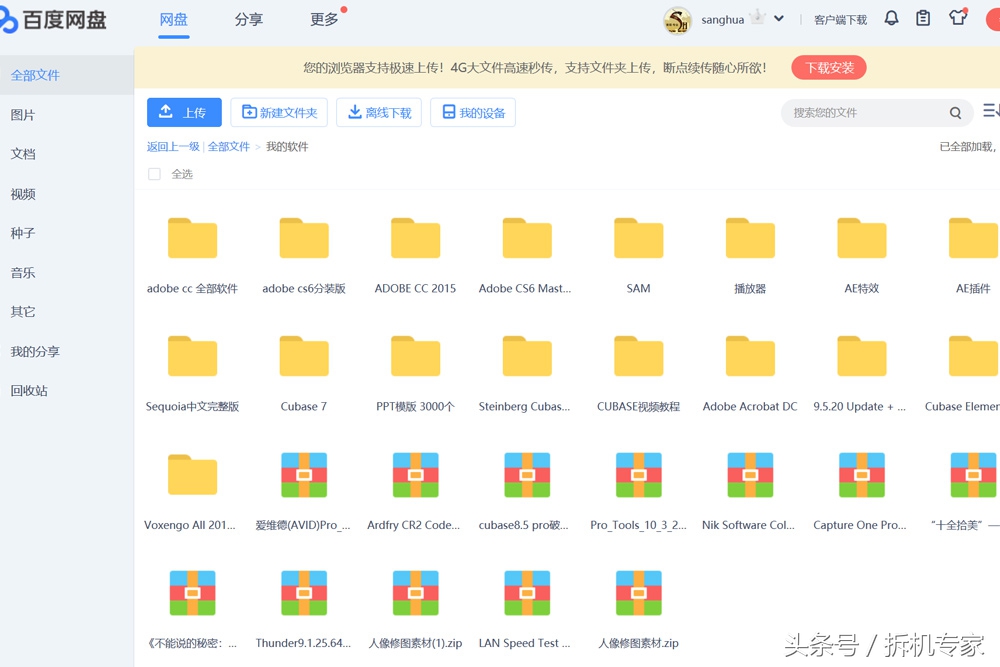The height and width of the screenshot is (667, 1000).
Task: Open the t-shirt skin icon
Action: pyautogui.click(x=958, y=18)
